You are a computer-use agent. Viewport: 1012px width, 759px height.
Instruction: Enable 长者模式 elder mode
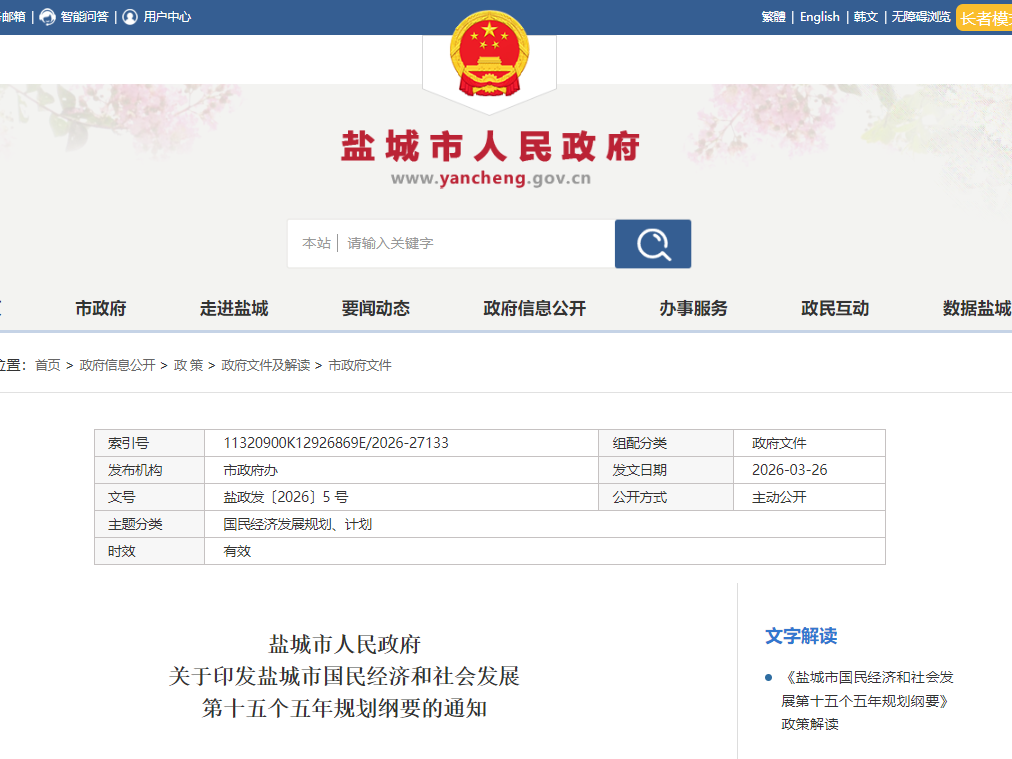click(x=984, y=18)
